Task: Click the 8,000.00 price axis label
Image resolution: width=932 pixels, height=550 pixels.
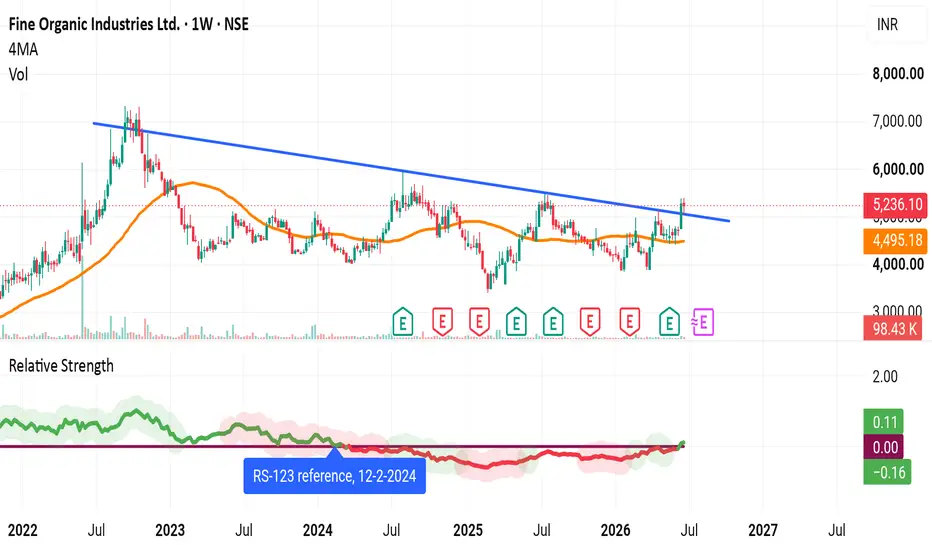Action: 898,74
